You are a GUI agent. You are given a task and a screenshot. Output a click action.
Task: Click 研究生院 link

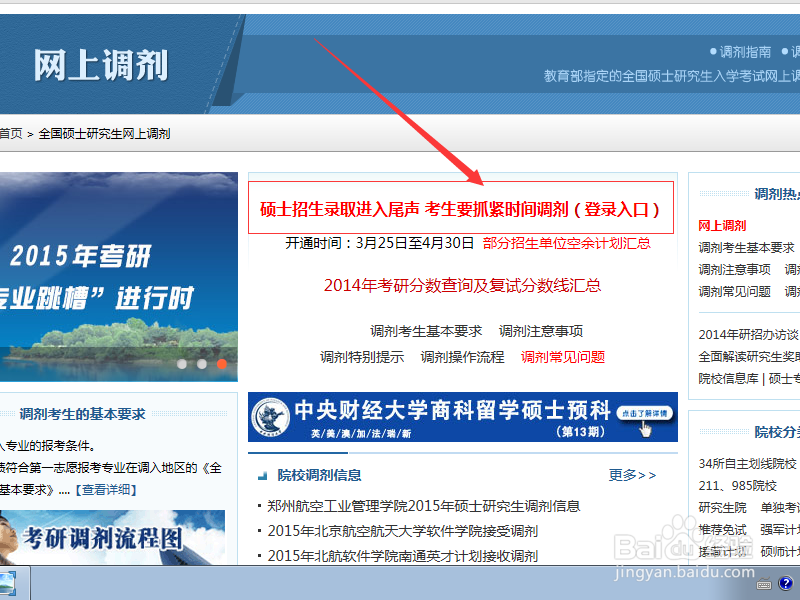[x=722, y=508]
